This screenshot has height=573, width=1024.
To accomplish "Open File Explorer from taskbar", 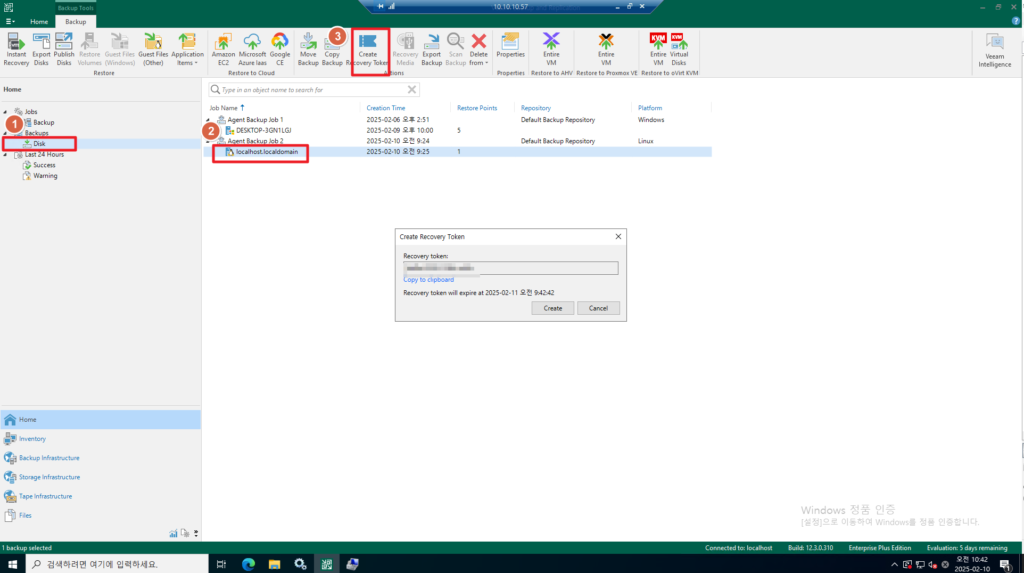I will pyautogui.click(x=274, y=565).
